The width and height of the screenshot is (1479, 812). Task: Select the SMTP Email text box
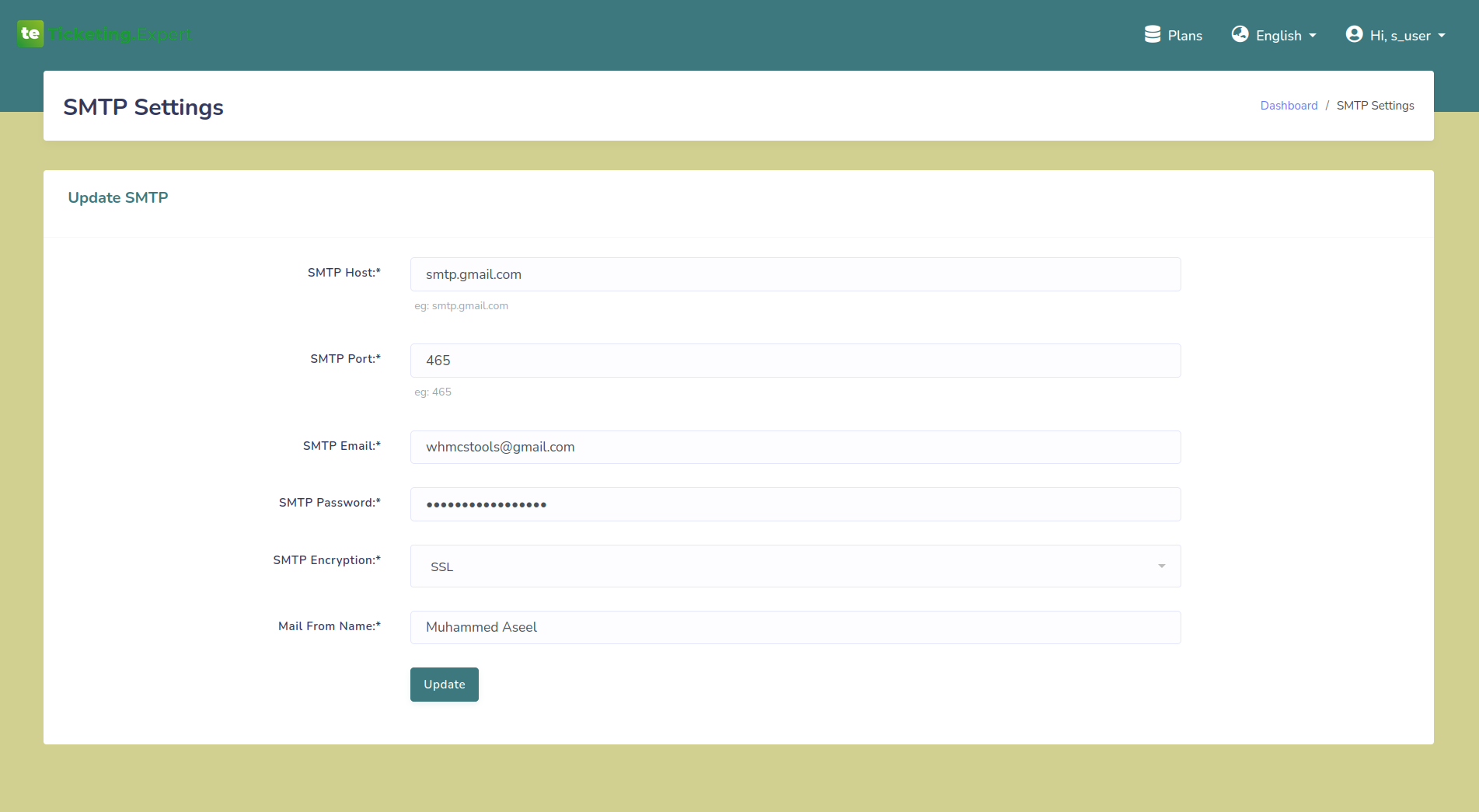794,447
